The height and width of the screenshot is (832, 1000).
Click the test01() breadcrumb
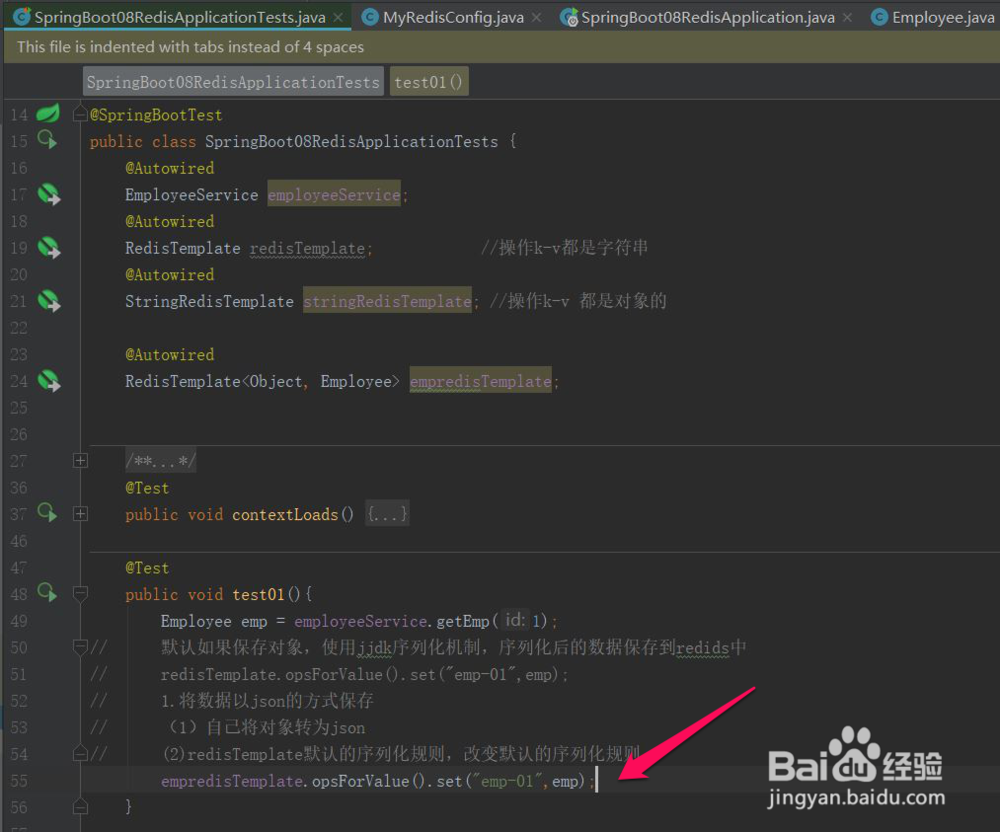tap(429, 82)
